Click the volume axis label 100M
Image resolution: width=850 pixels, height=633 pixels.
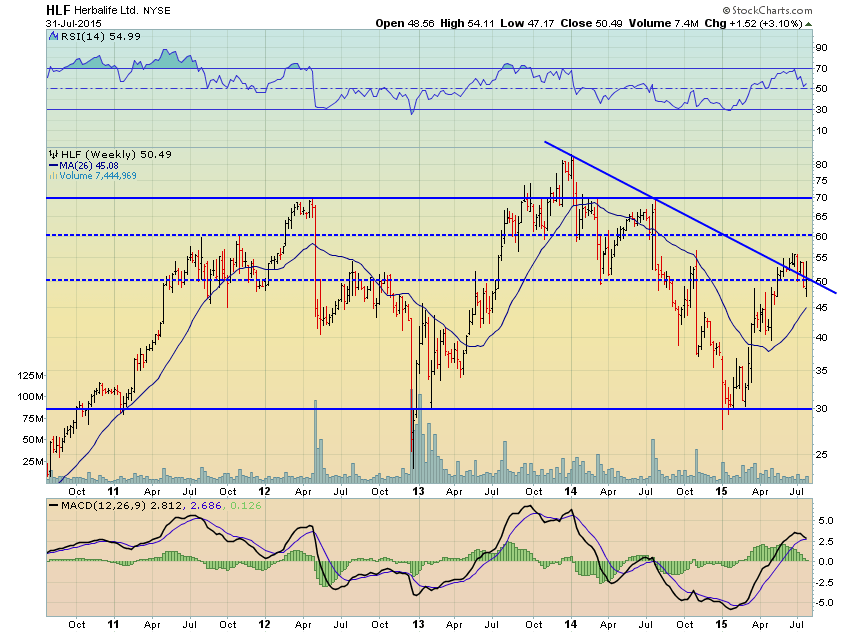pyautogui.click(x=30, y=397)
